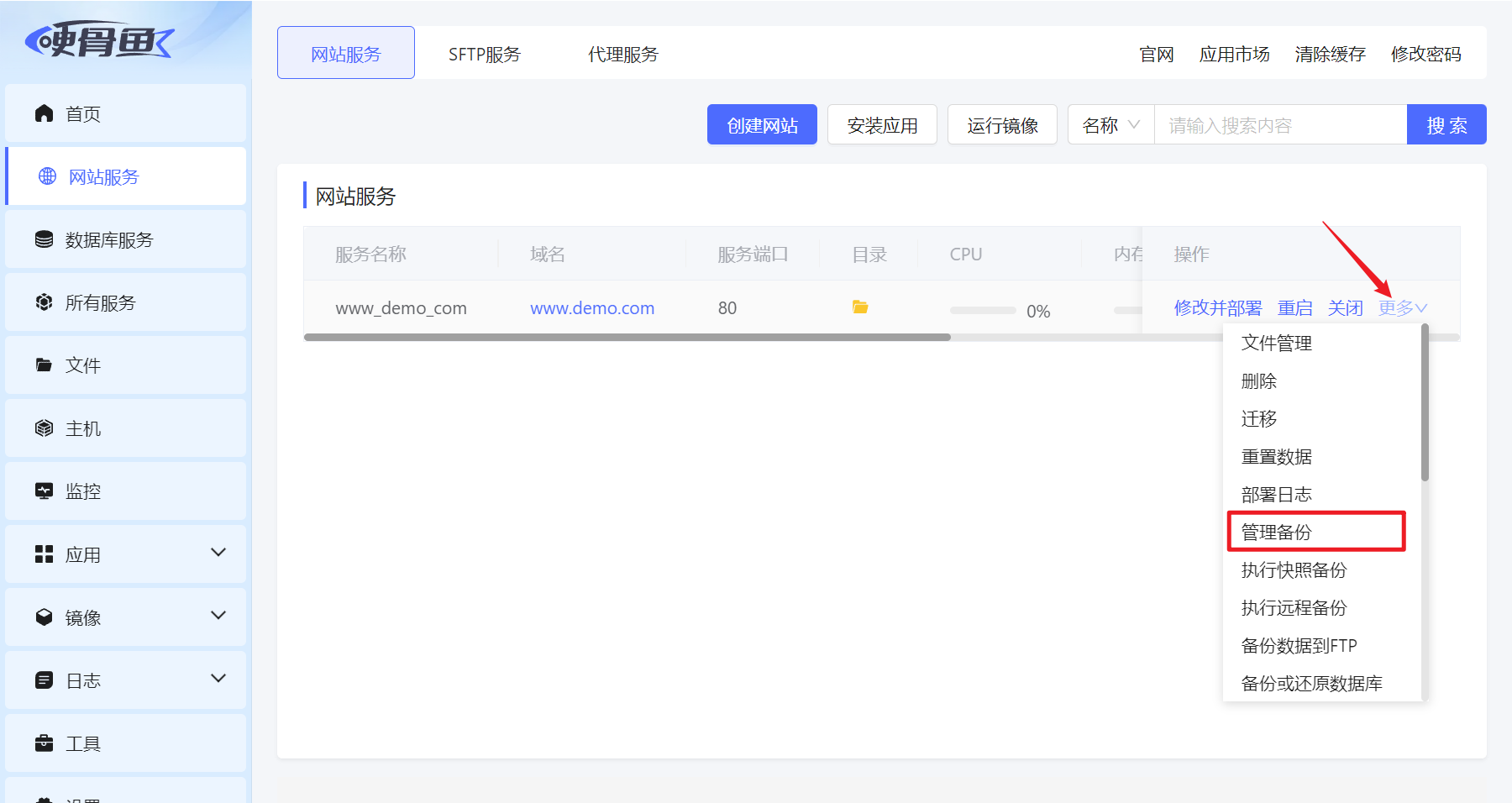Click the monitor icon beside 监控

44,491
